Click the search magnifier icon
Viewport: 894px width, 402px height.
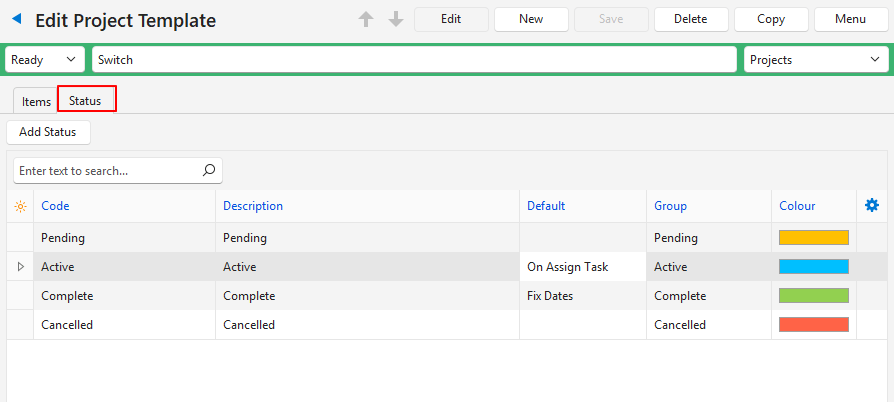209,170
